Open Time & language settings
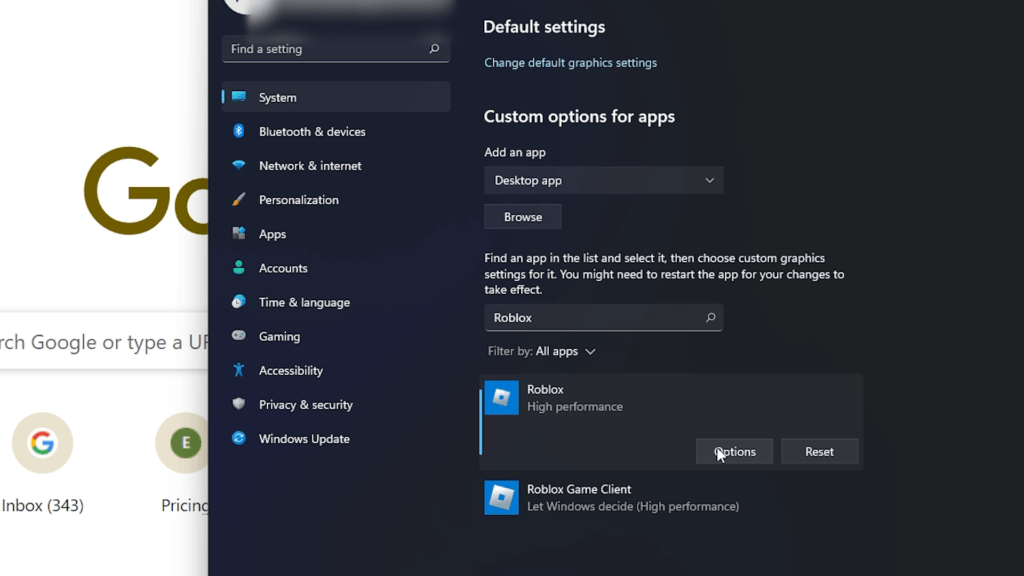 [x=336, y=302]
